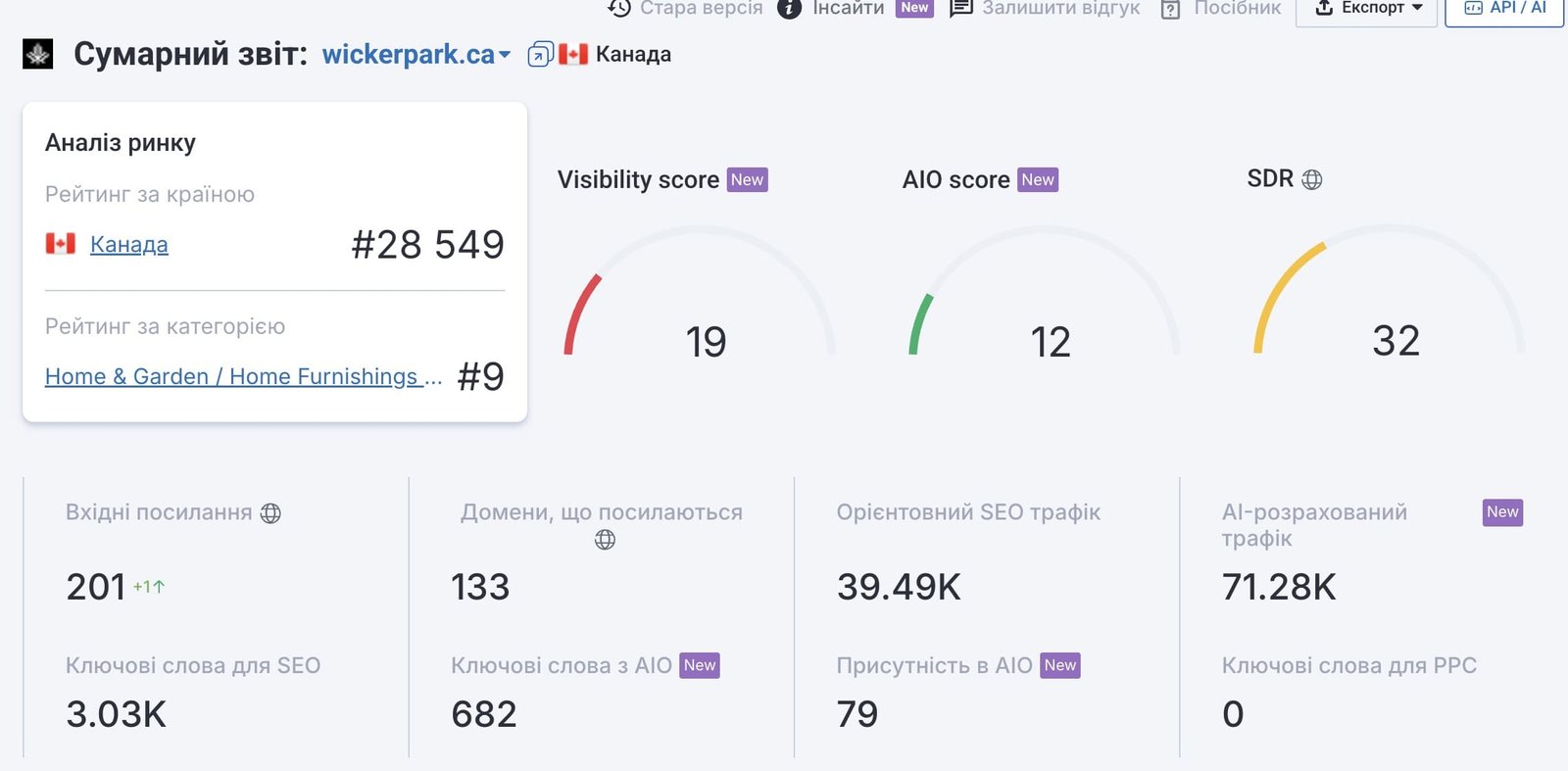
Task: Click the Інсайти info icon
Action: pos(789,8)
